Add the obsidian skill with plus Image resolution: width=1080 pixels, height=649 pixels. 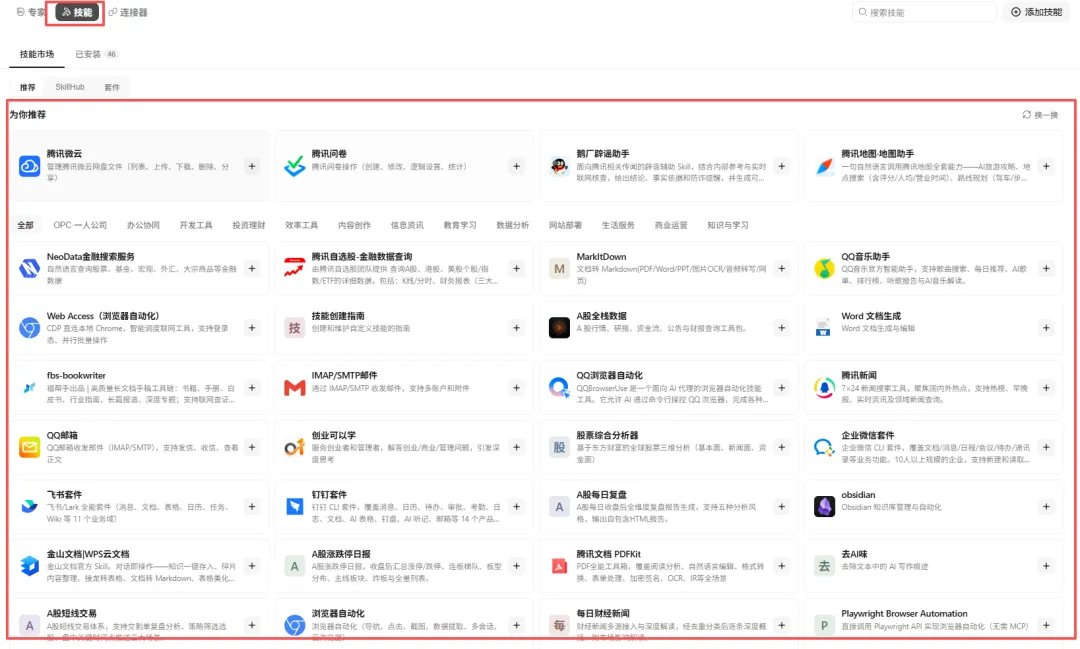click(x=1046, y=506)
